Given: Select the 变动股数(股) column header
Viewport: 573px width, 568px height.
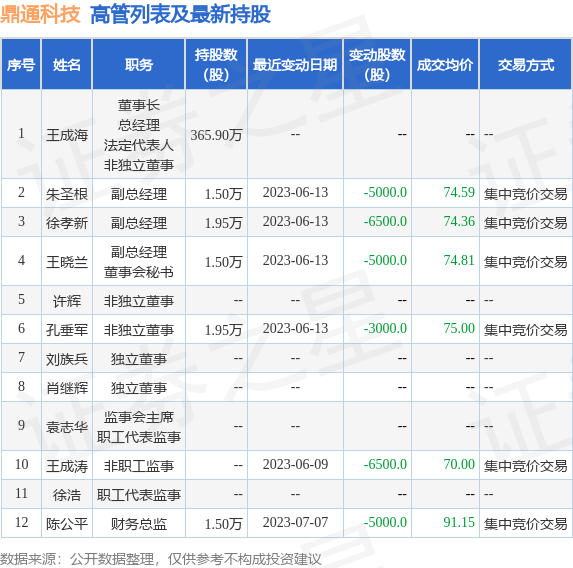Looking at the screenshot, I should tap(377, 65).
